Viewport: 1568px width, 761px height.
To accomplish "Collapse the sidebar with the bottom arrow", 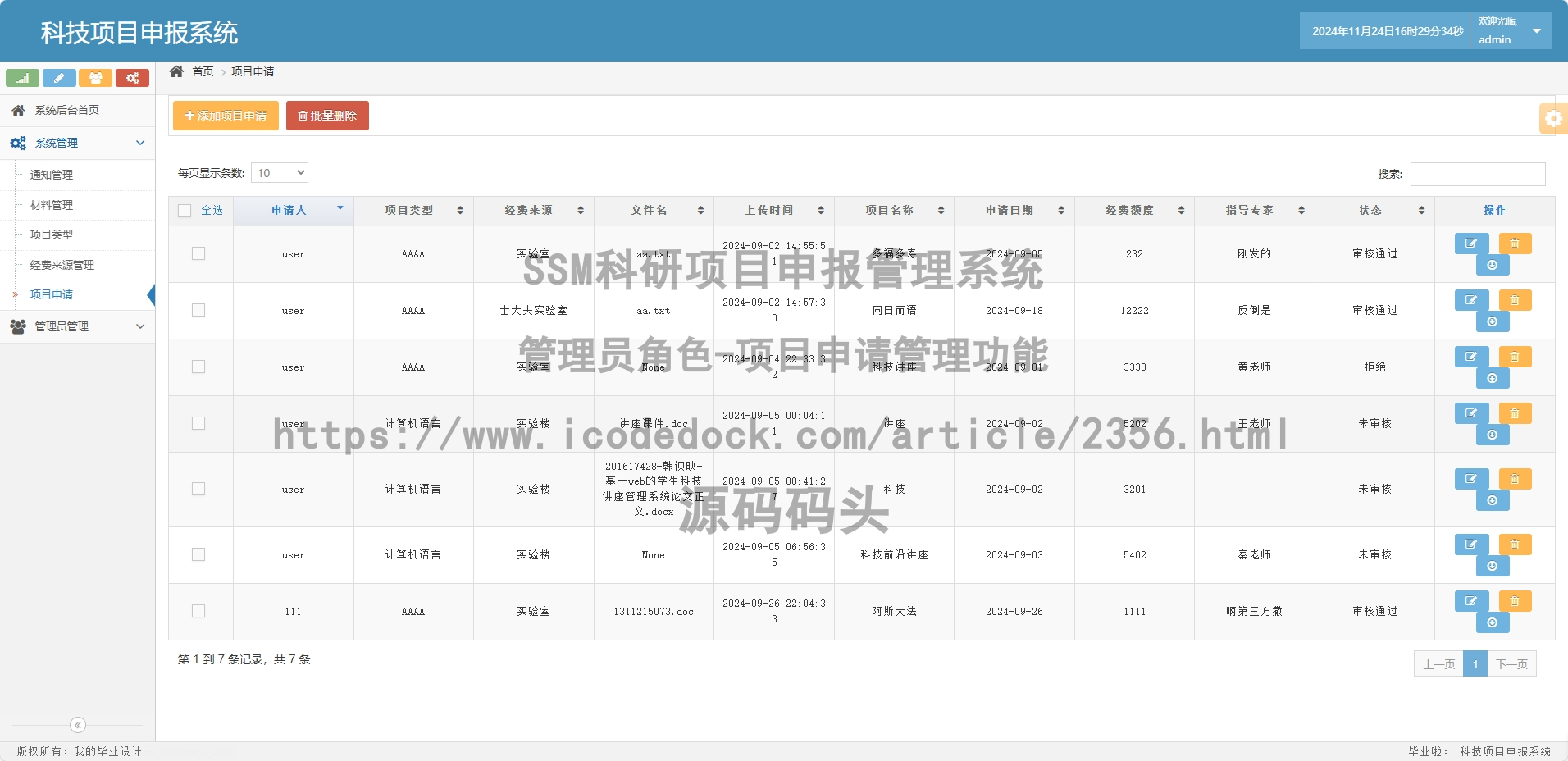I will (78, 725).
